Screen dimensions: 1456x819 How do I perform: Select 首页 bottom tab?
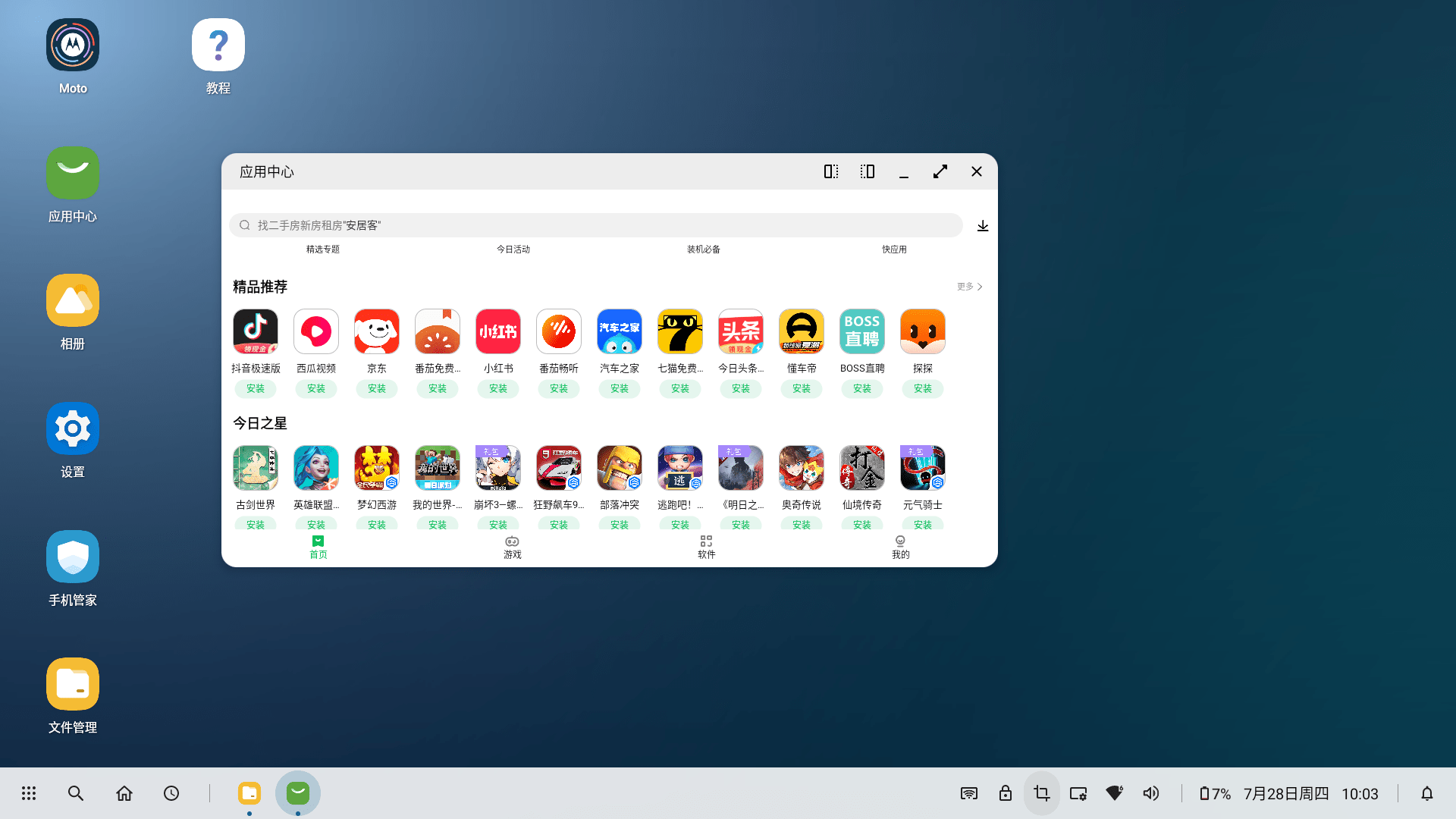318,548
